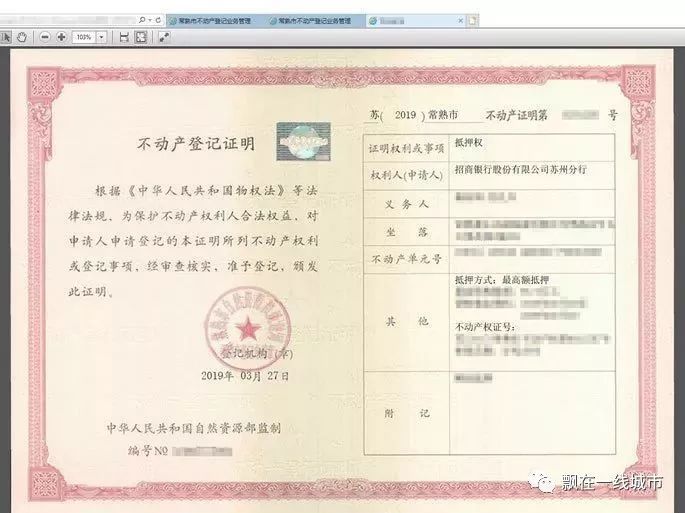Click the 103% zoom level field
The image size is (685, 513).
tap(84, 37)
